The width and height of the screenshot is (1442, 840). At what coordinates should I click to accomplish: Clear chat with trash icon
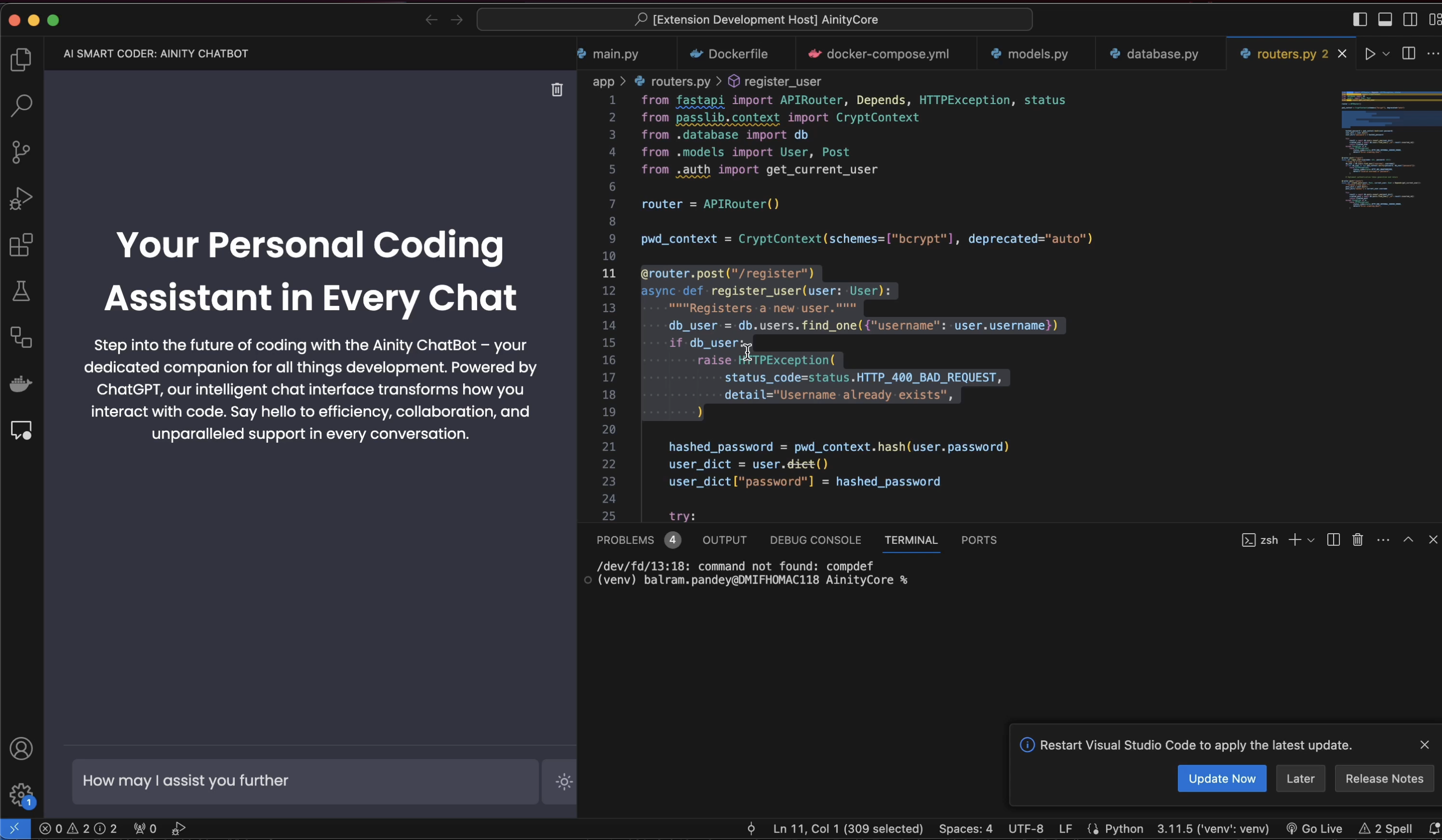pos(557,89)
